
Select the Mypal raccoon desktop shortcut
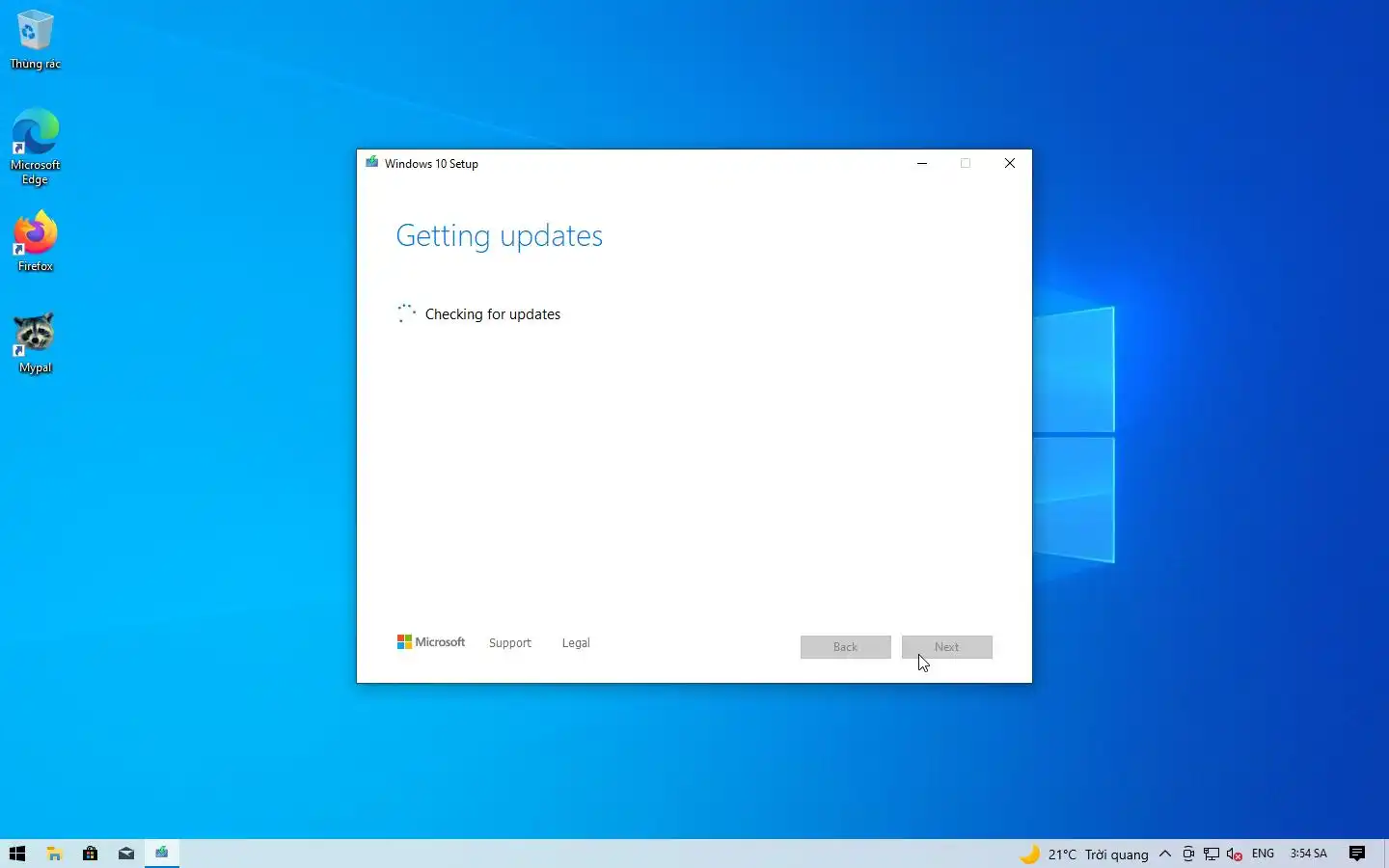coord(36,342)
